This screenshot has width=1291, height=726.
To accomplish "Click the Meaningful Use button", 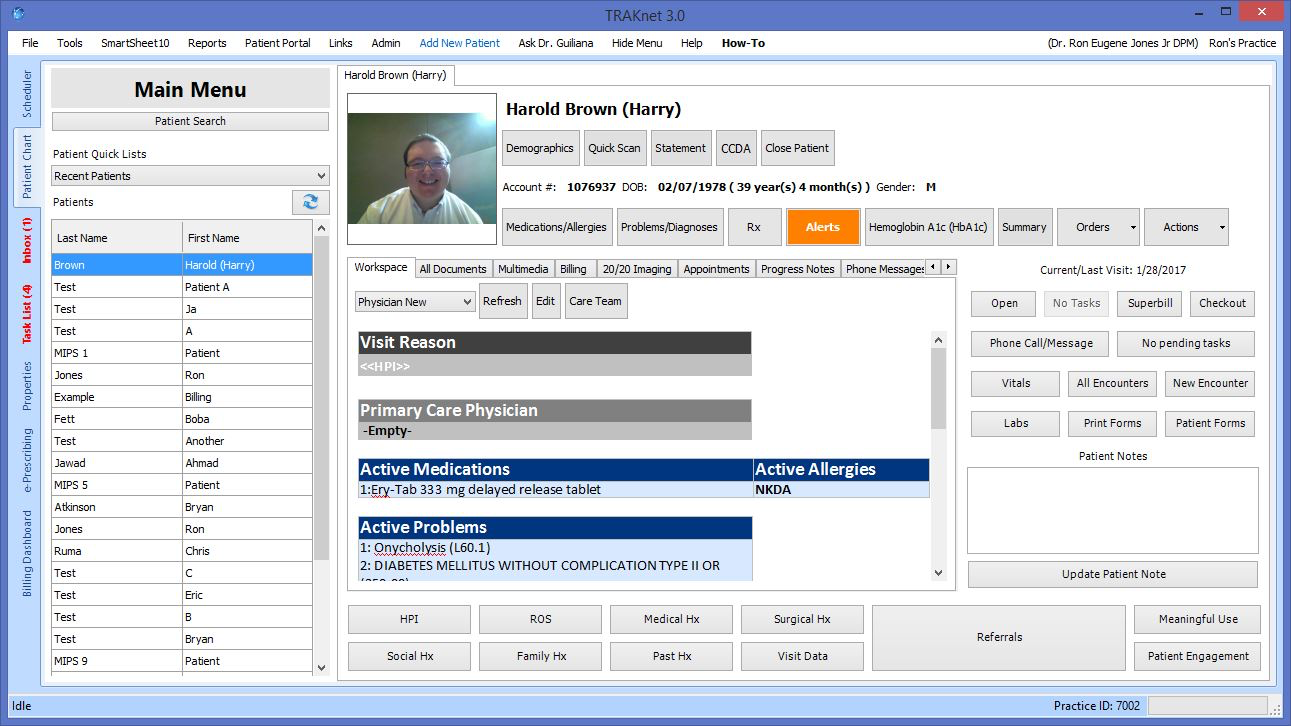I will coord(1198,619).
